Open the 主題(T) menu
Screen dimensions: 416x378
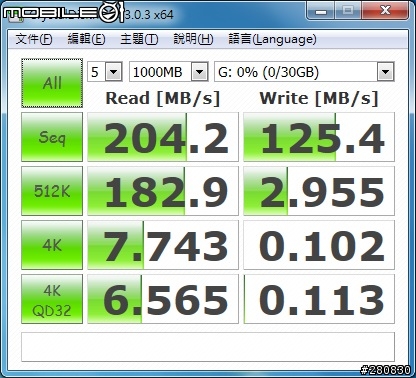pos(139,39)
